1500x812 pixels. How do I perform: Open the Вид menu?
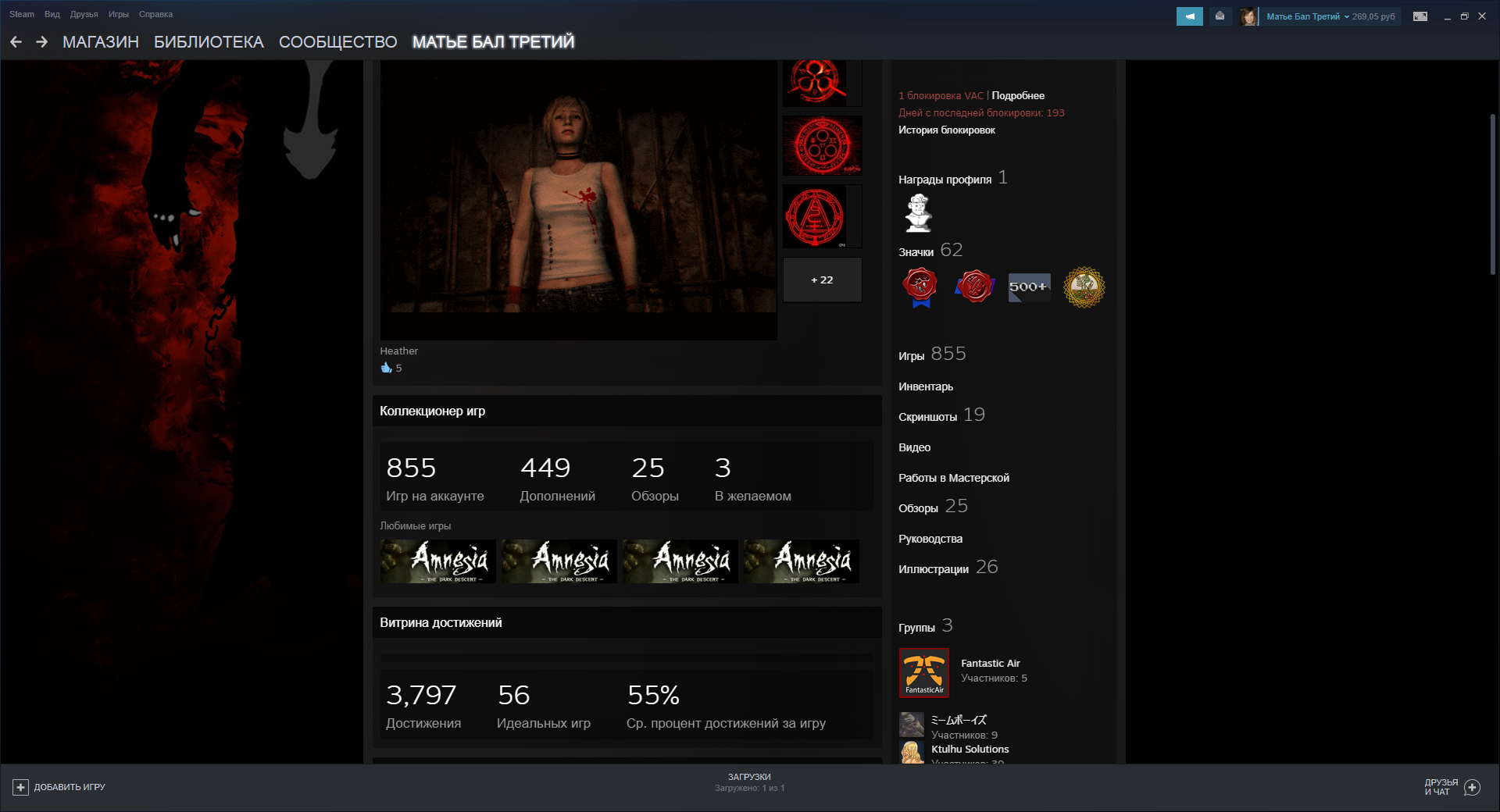click(x=52, y=14)
